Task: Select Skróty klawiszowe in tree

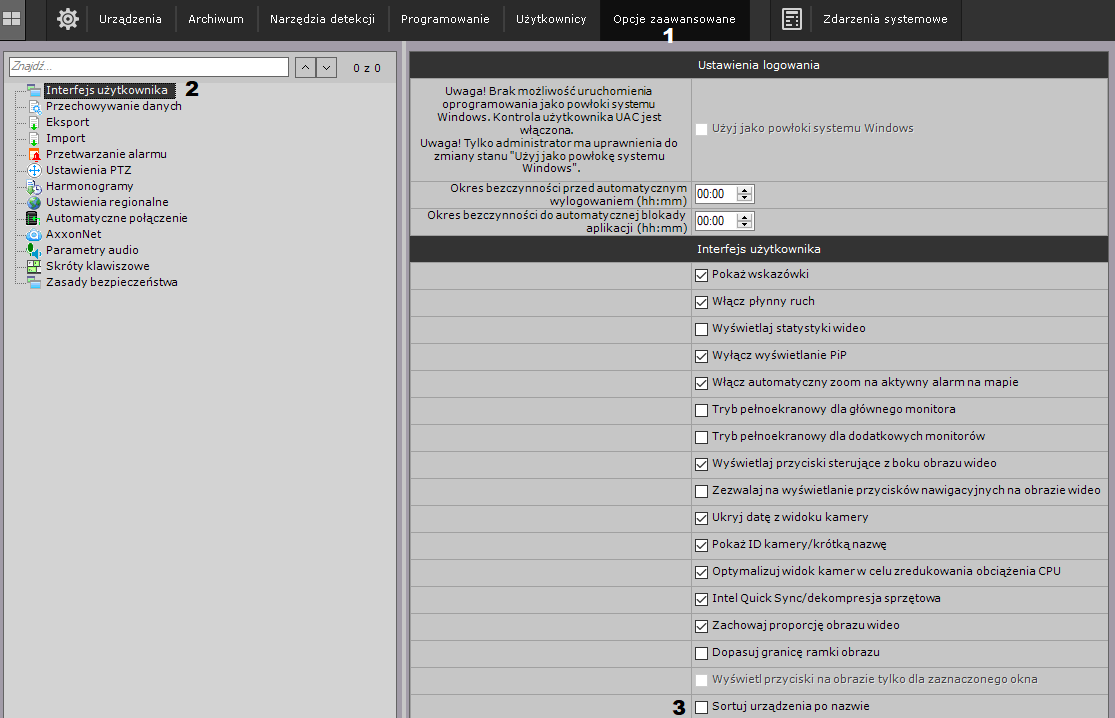Action: (x=97, y=266)
